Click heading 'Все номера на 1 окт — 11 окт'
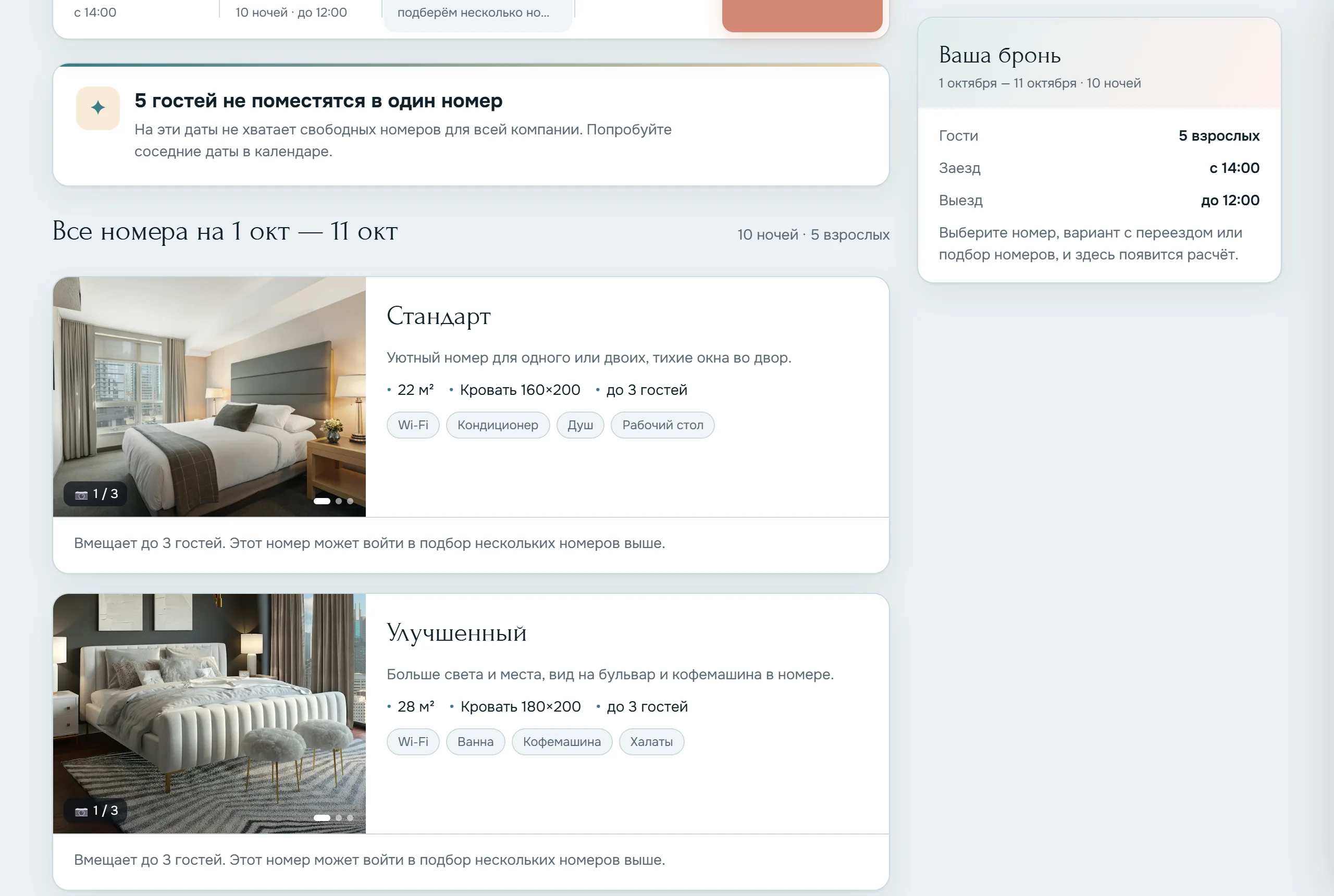The width and height of the screenshot is (1334, 896). (x=225, y=231)
